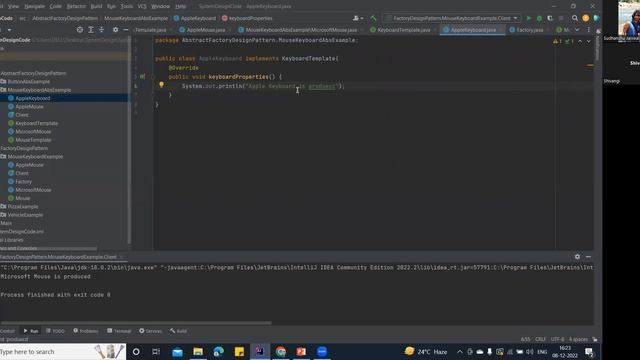
Task: Click Task View button on taskbar
Action: point(156,351)
